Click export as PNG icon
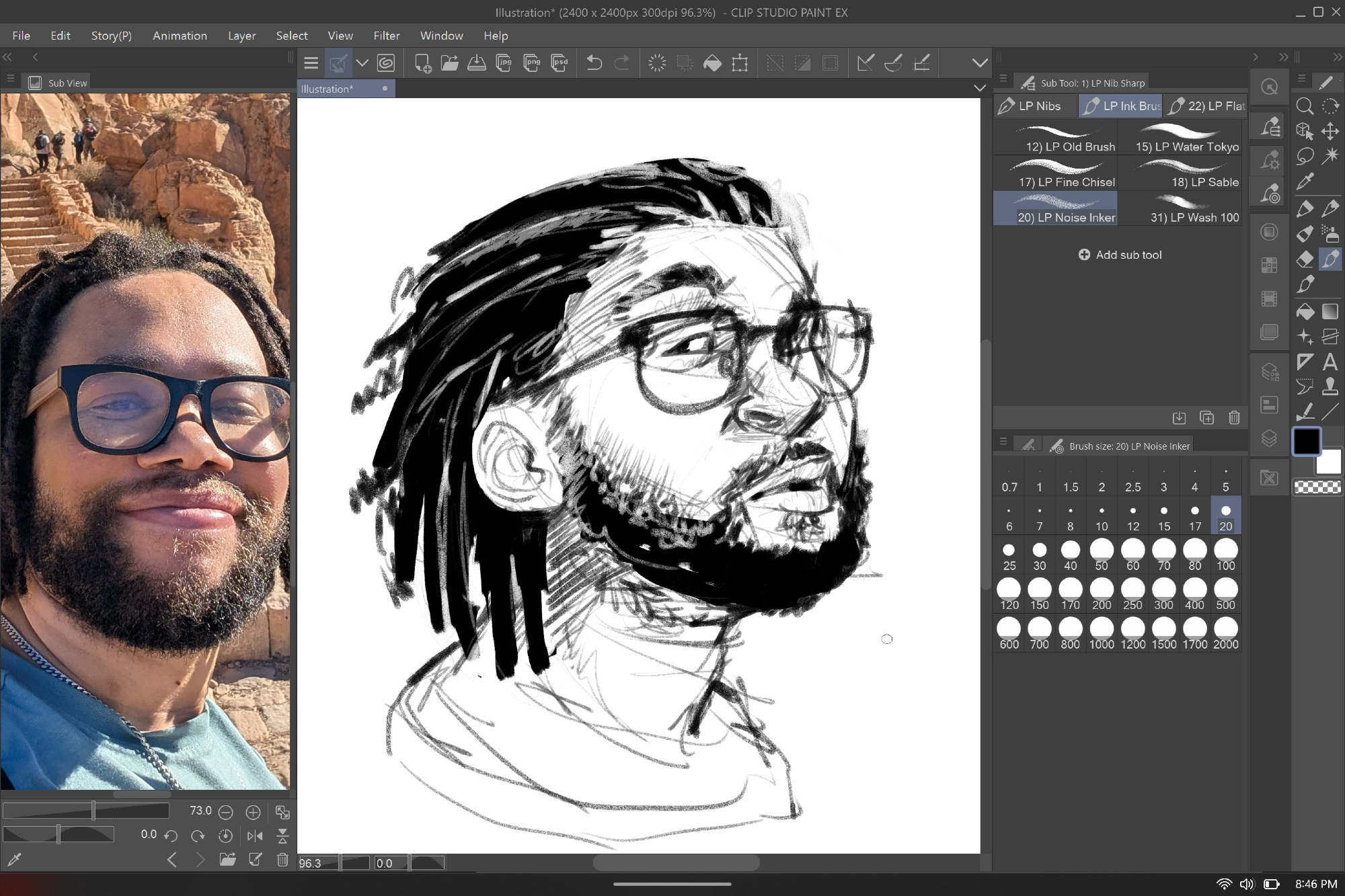The height and width of the screenshot is (896, 1345). [531, 63]
